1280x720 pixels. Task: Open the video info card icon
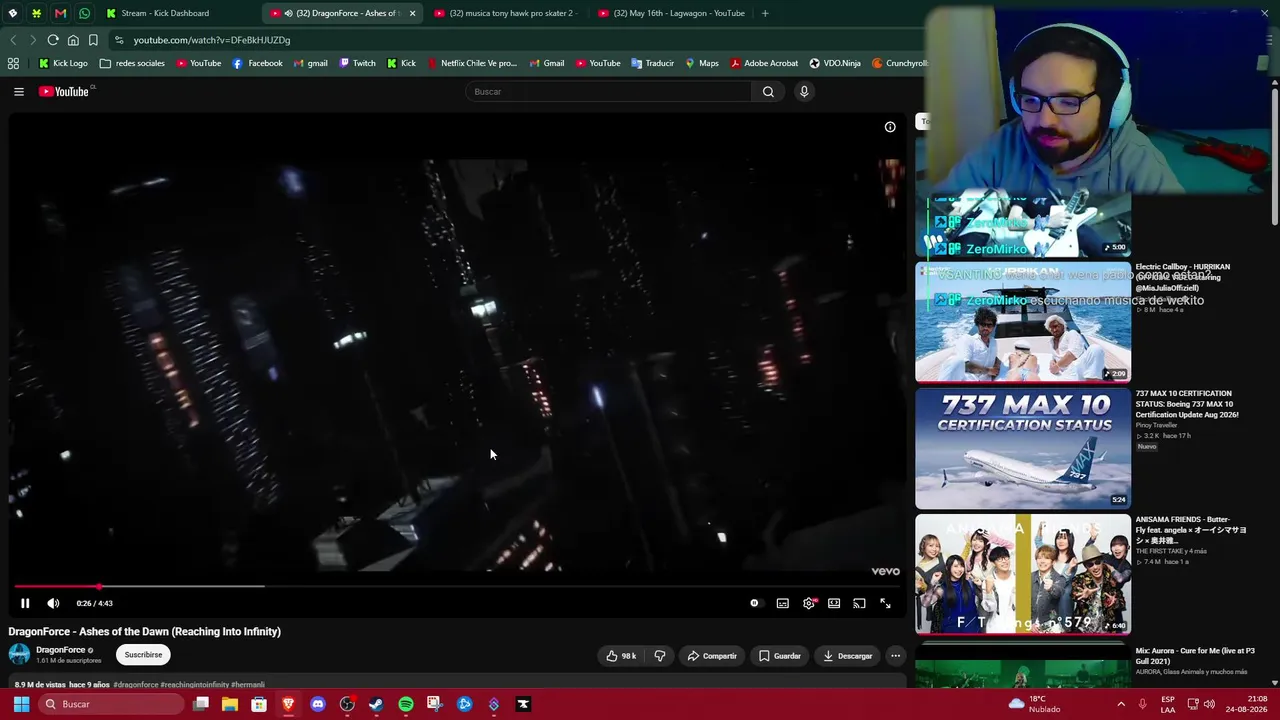890,127
